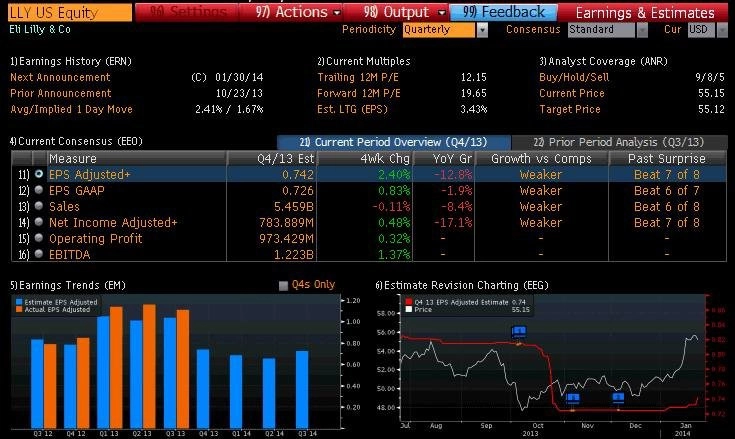
Task: Click Forward 12M P/E value 19.65
Action: pos(473,93)
